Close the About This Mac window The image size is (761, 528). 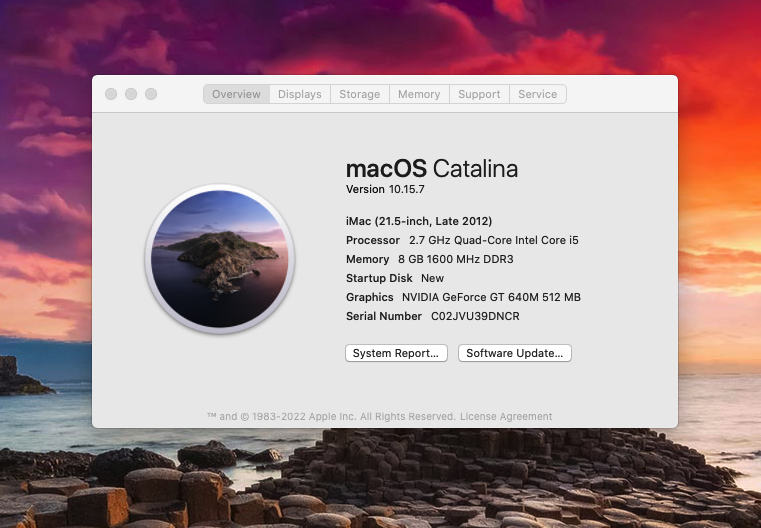111,94
